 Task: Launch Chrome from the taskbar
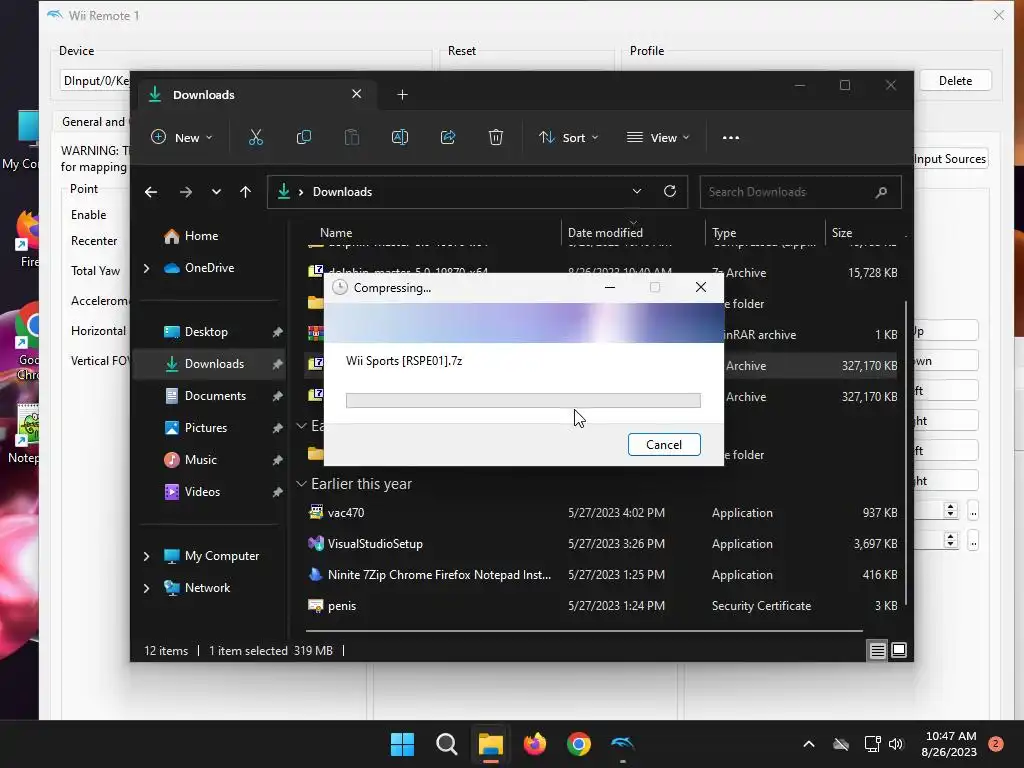(579, 744)
